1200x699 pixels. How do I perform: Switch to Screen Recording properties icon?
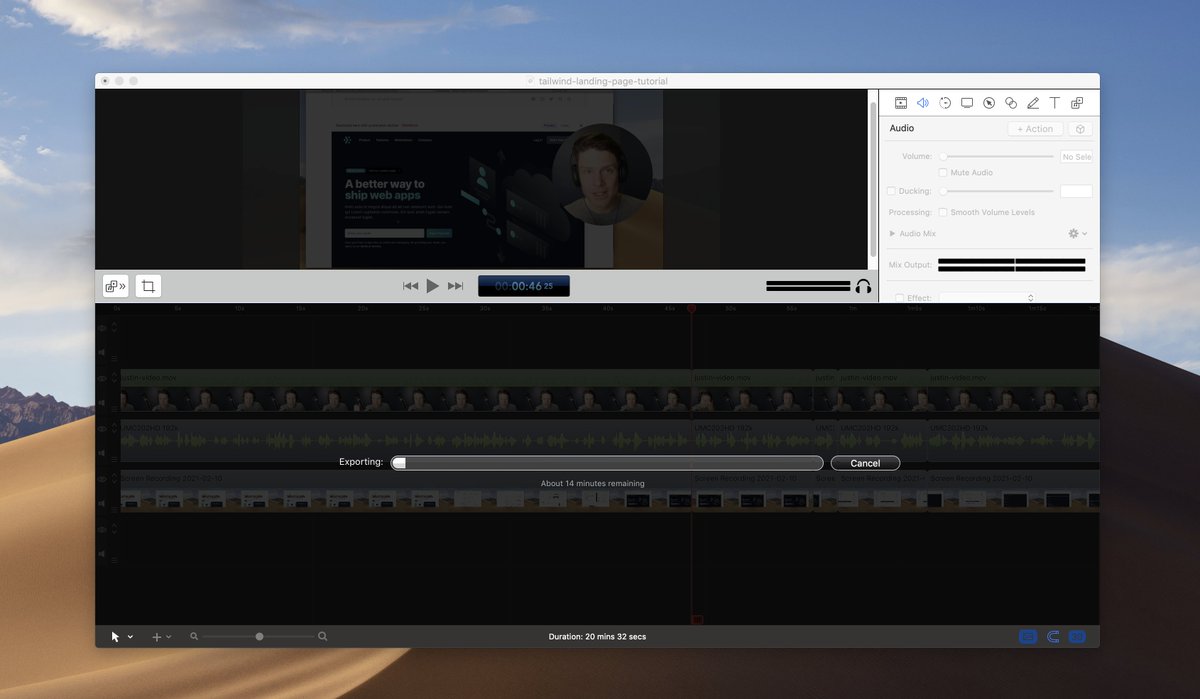tap(967, 103)
